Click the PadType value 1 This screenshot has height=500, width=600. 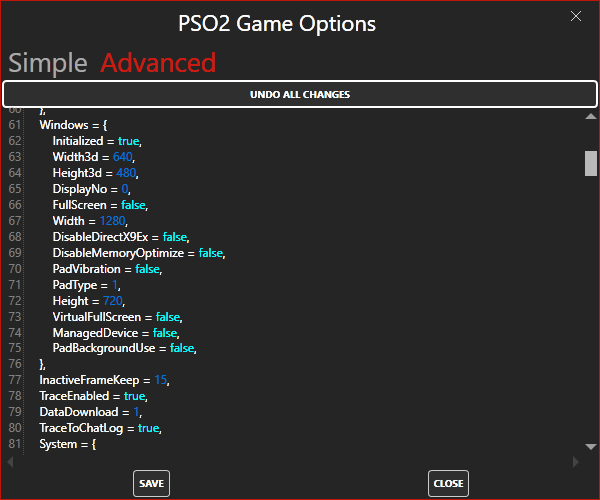[115, 285]
